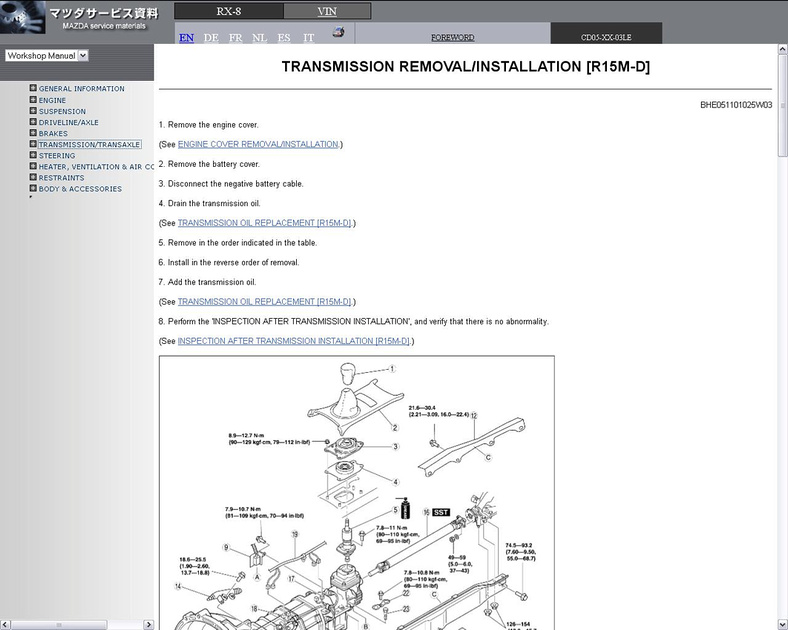Select HEATER, VENTILATION & AIR CO in the tree
Screen dimensions: 788x630
(x=96, y=166)
